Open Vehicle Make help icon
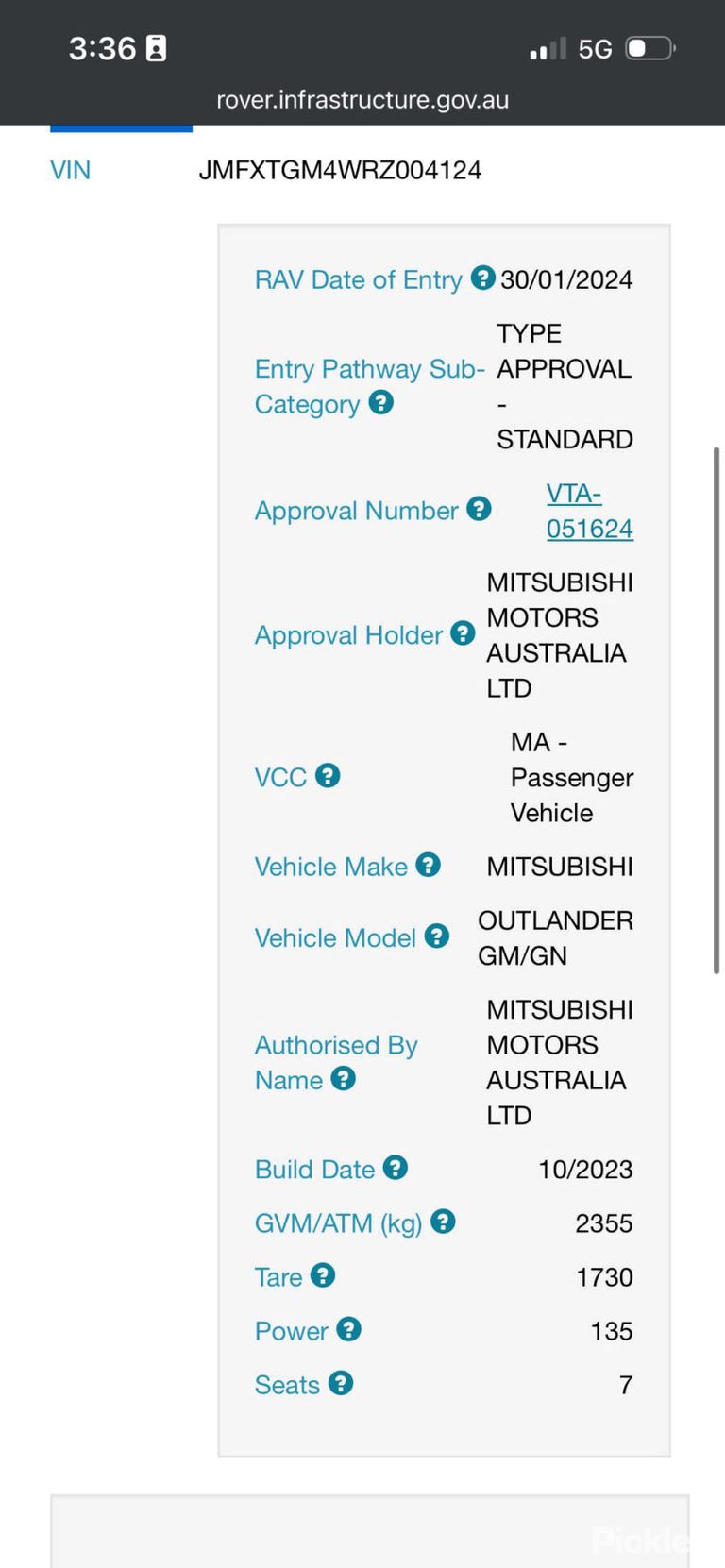The height and width of the screenshot is (1568, 725). tap(429, 865)
